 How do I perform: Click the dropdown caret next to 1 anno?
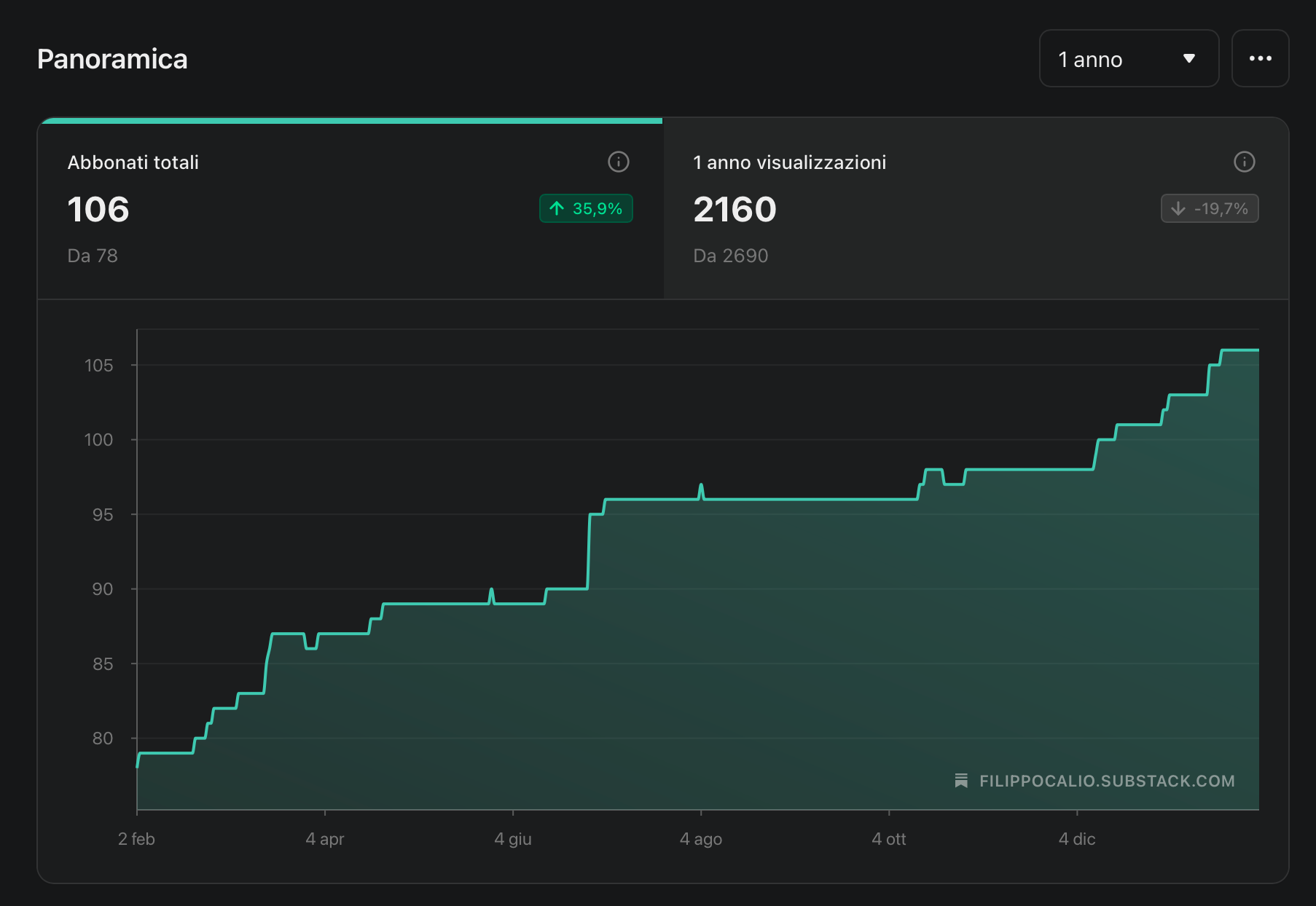coord(1189,58)
